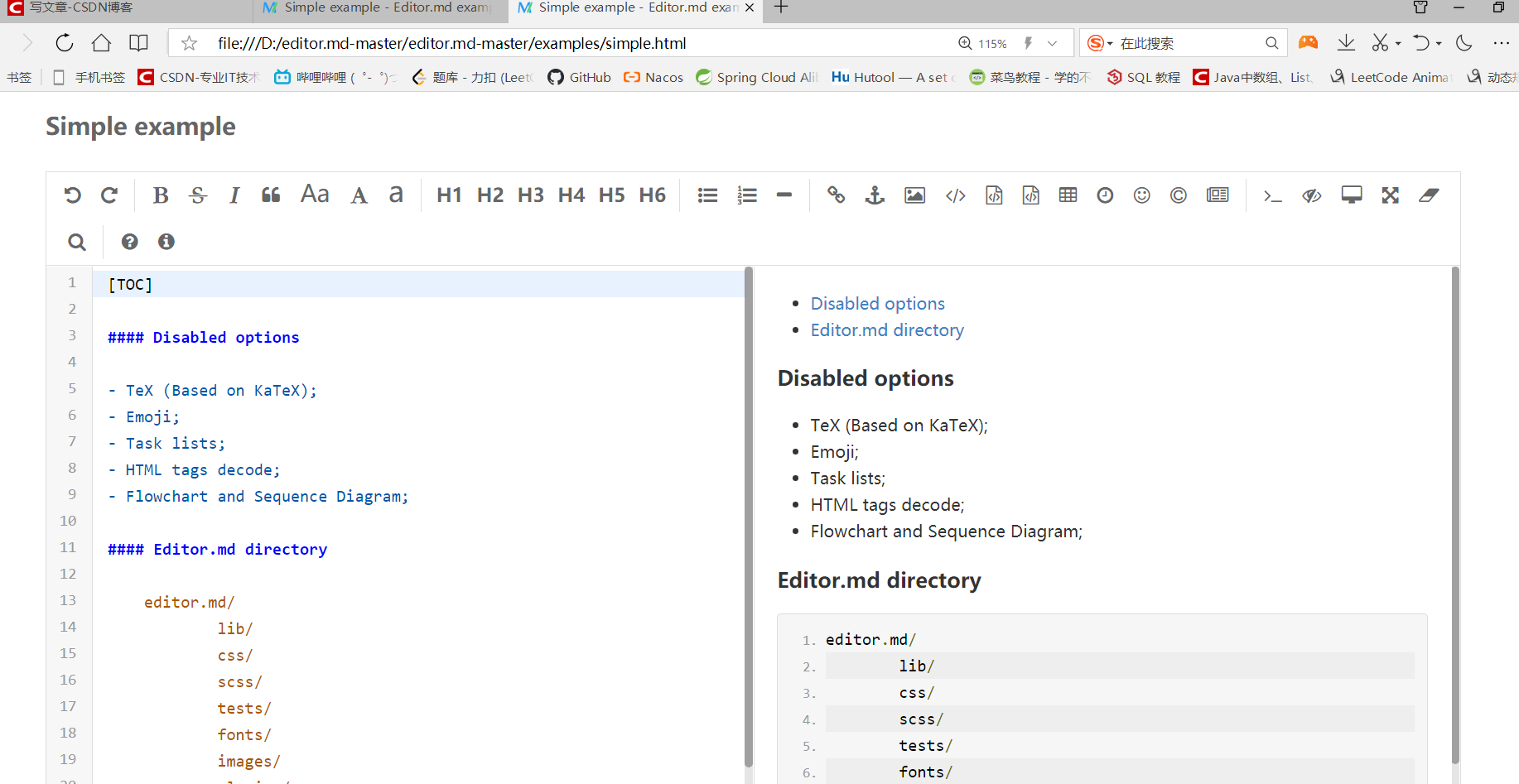Open the 115% zoom control

pos(983,43)
